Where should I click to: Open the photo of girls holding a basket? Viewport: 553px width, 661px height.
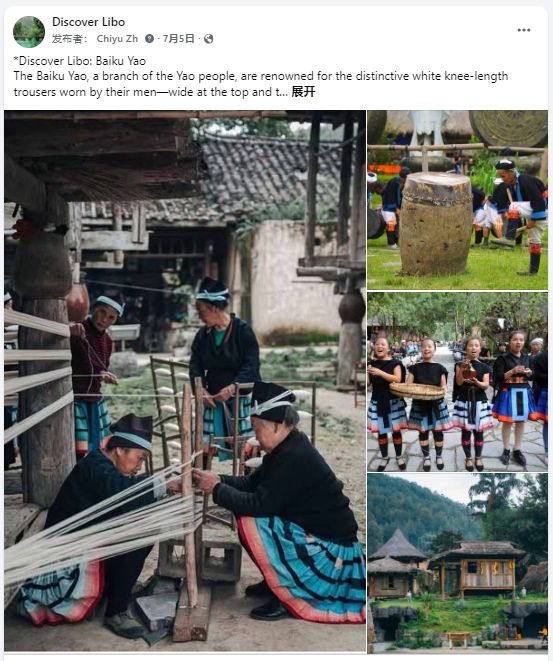tap(457, 382)
